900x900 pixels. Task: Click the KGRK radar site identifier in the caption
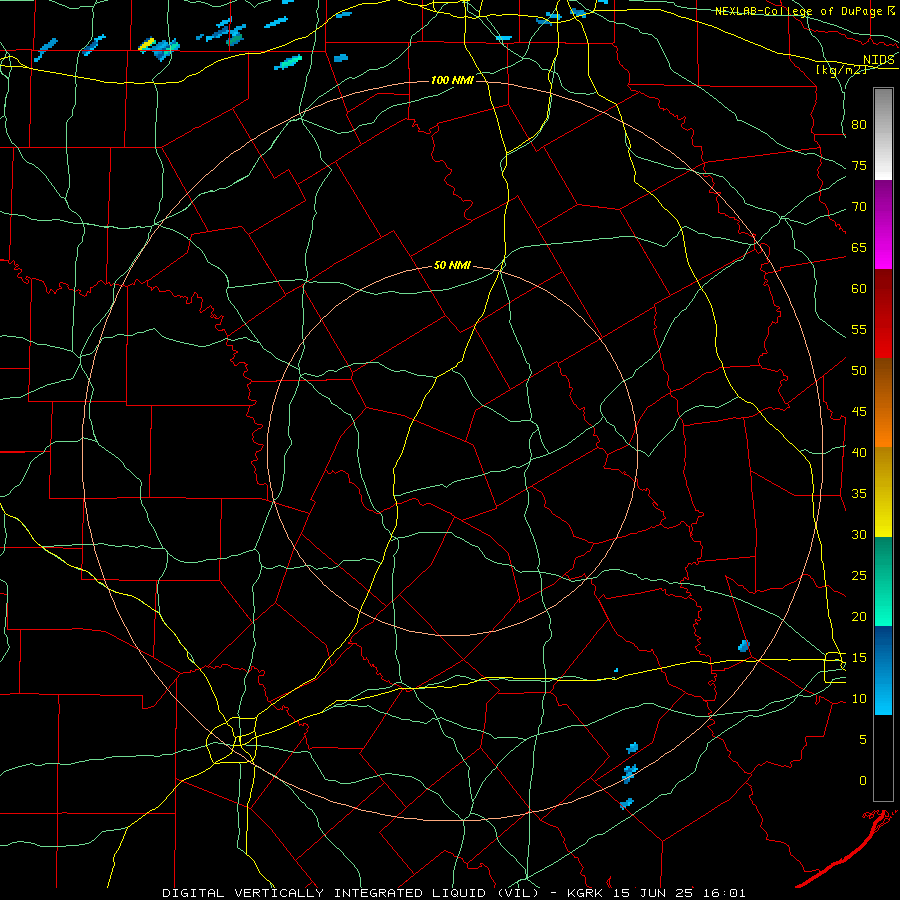tap(586, 893)
